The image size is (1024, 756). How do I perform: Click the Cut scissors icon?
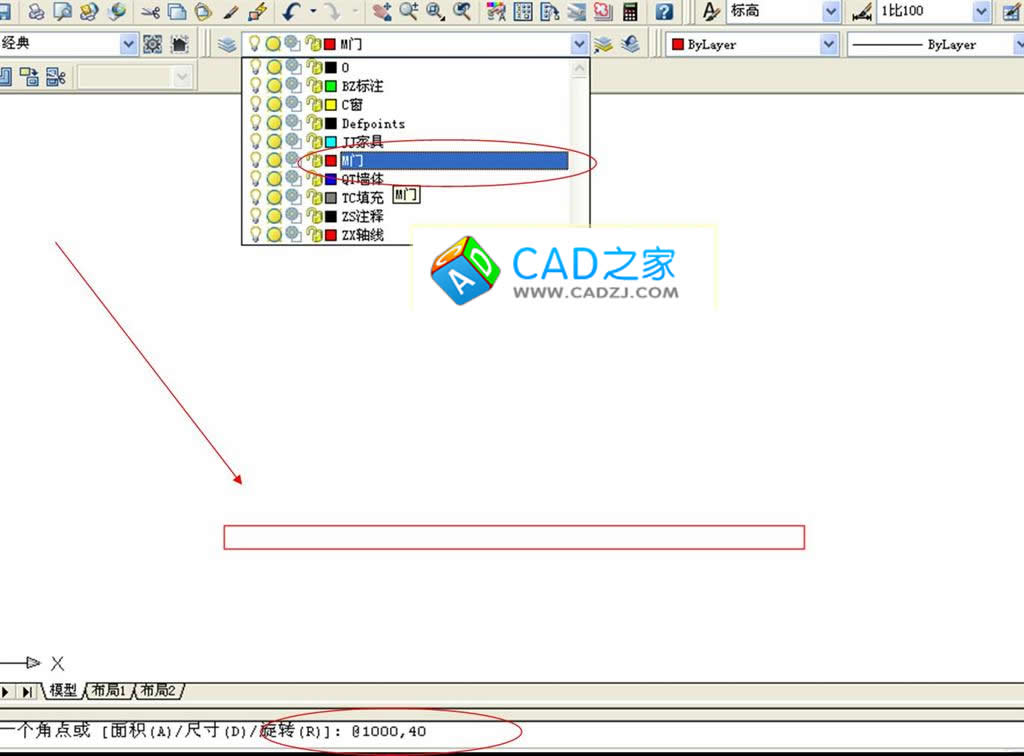pyautogui.click(x=150, y=12)
